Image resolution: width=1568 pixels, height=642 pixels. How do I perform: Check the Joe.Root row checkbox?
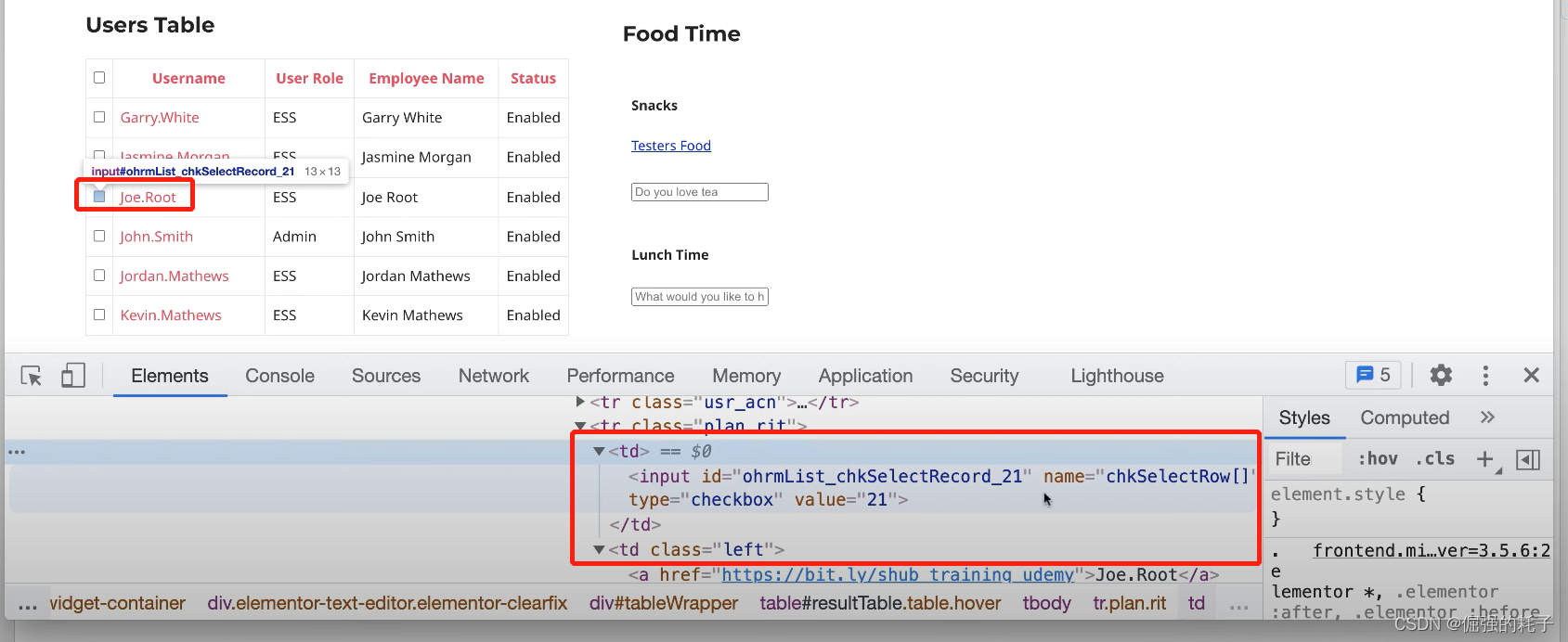[x=99, y=197]
